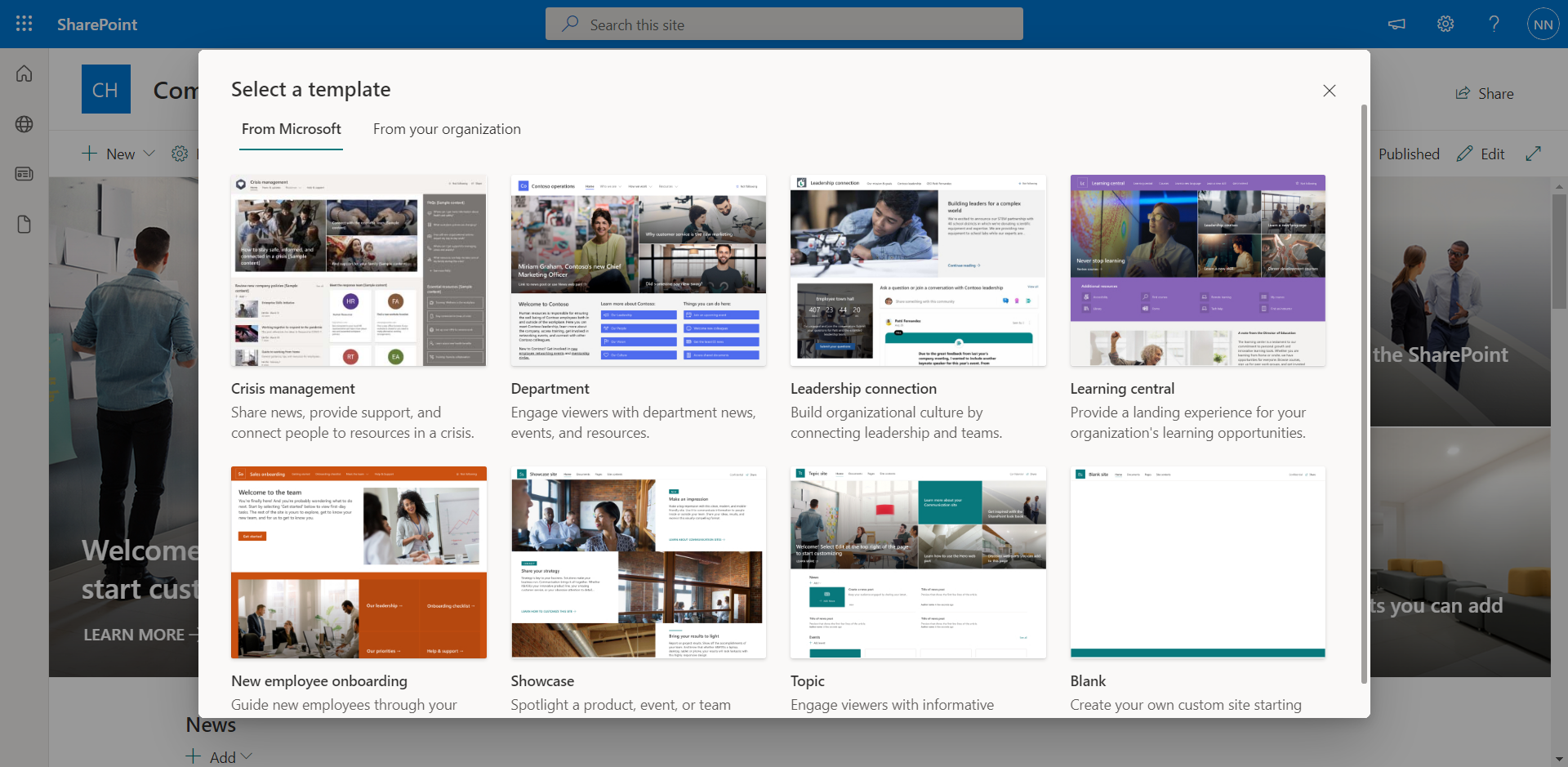Viewport: 1568px width, 767px height.
Task: Open the Settings gear in the header
Action: 1445,24
